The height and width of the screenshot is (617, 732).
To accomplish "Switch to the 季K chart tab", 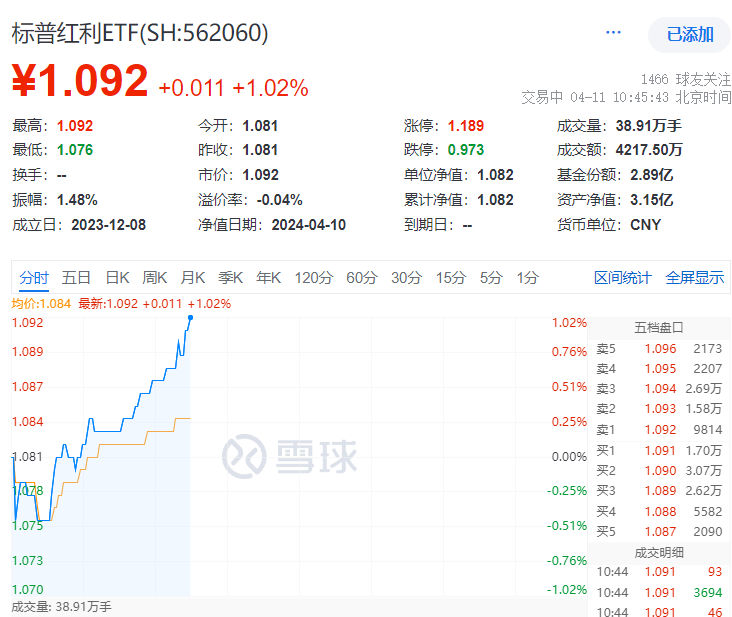I will click(231, 278).
